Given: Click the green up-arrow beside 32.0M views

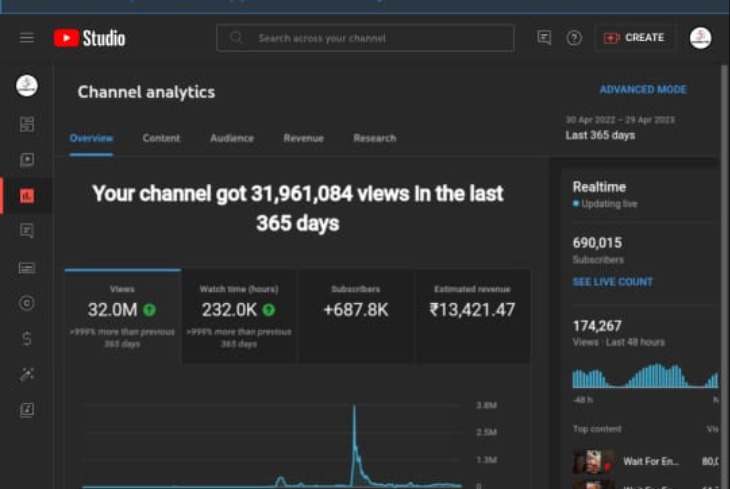Looking at the screenshot, I should coord(149,310).
